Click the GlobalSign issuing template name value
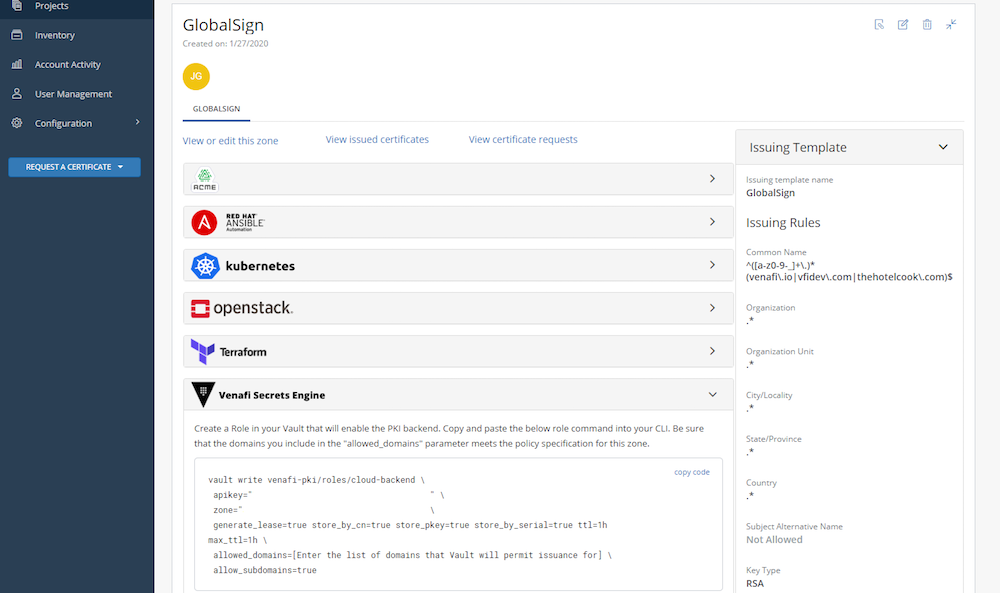1000x593 pixels. (x=770, y=193)
